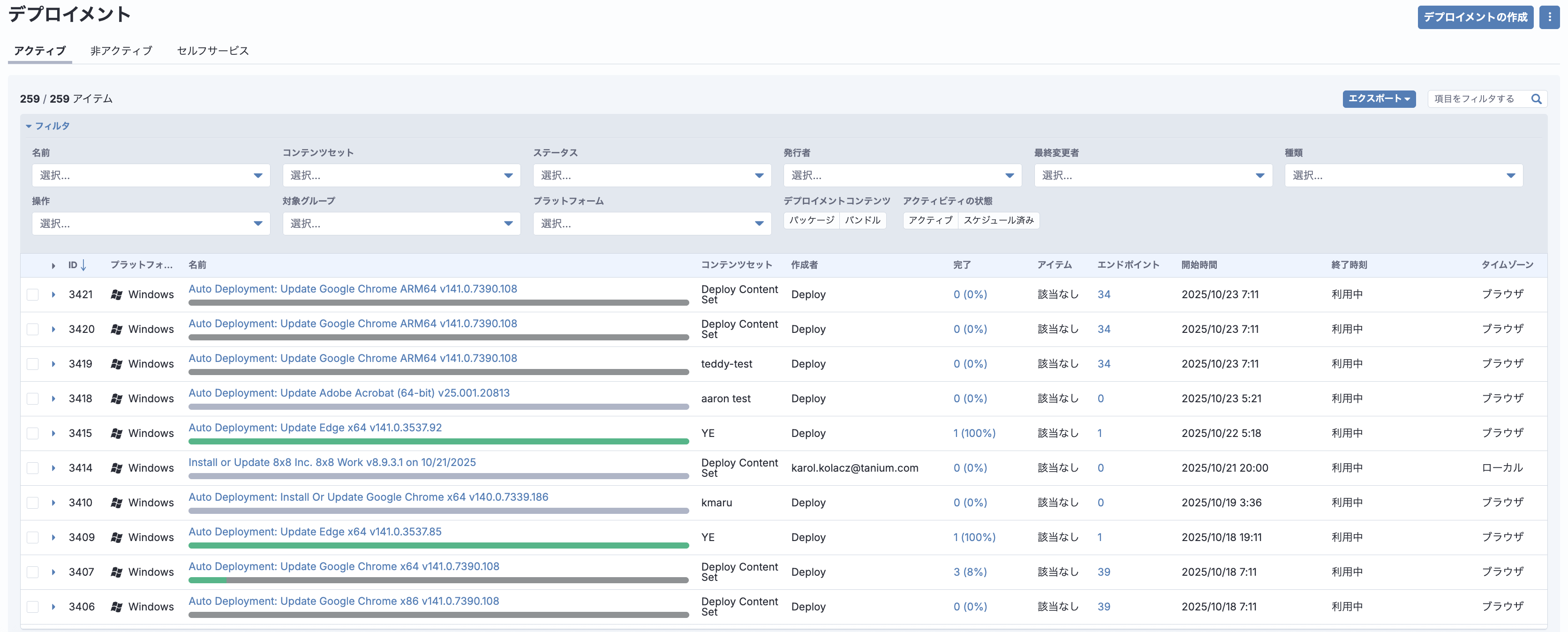
Task: Select the checkbox for deployment 3418
Action: (x=33, y=399)
